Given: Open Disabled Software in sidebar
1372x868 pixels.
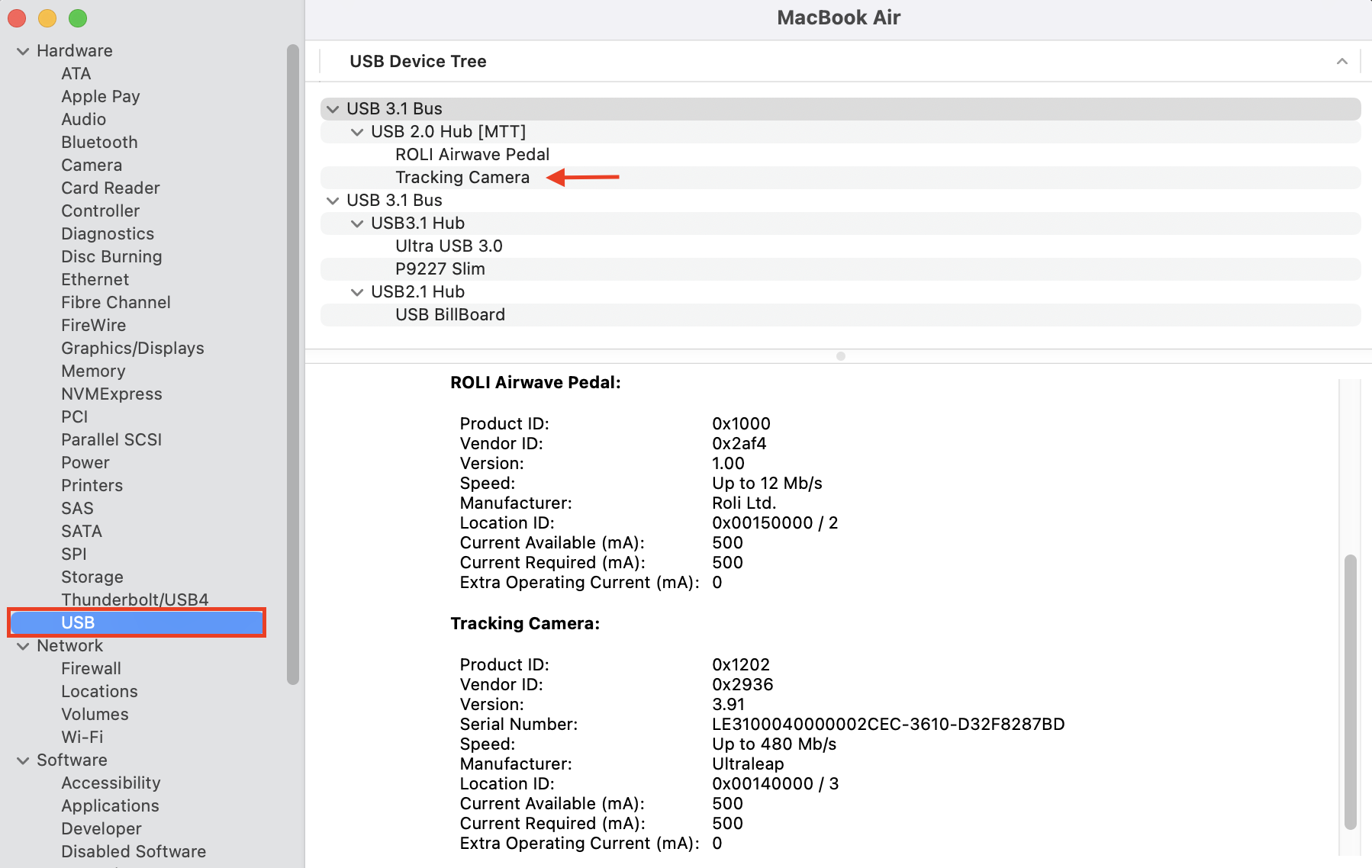Looking at the screenshot, I should (134, 851).
